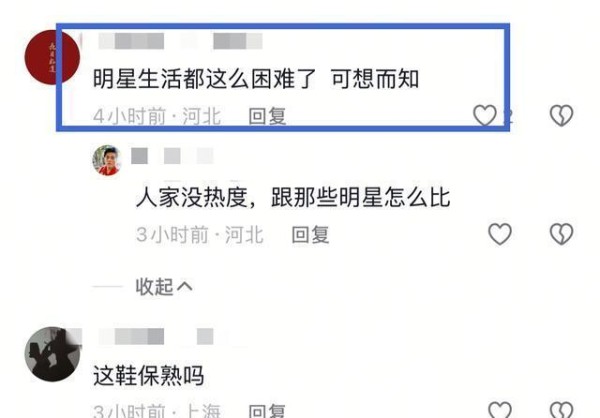Dislike the 这鞋保熟吗 comment
The width and height of the screenshot is (600, 418).
point(561,410)
